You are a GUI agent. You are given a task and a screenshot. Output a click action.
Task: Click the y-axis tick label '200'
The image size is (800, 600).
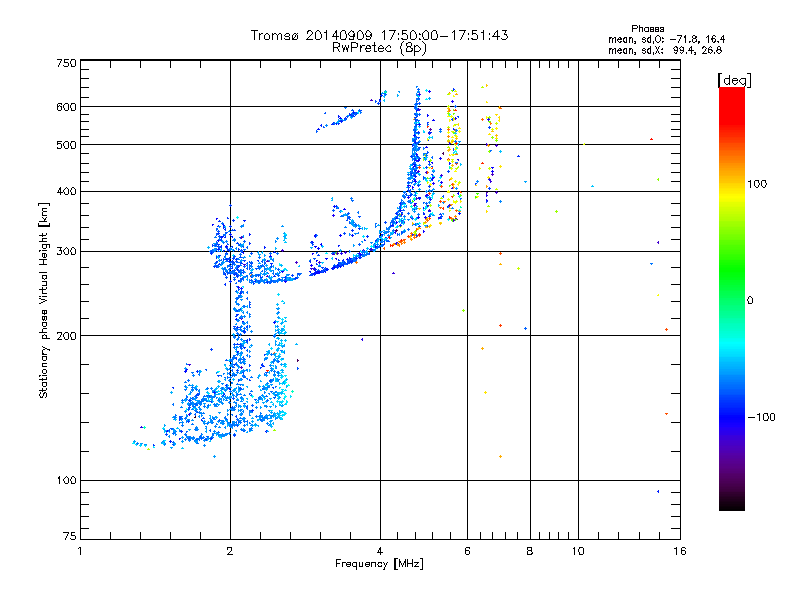tap(66, 336)
